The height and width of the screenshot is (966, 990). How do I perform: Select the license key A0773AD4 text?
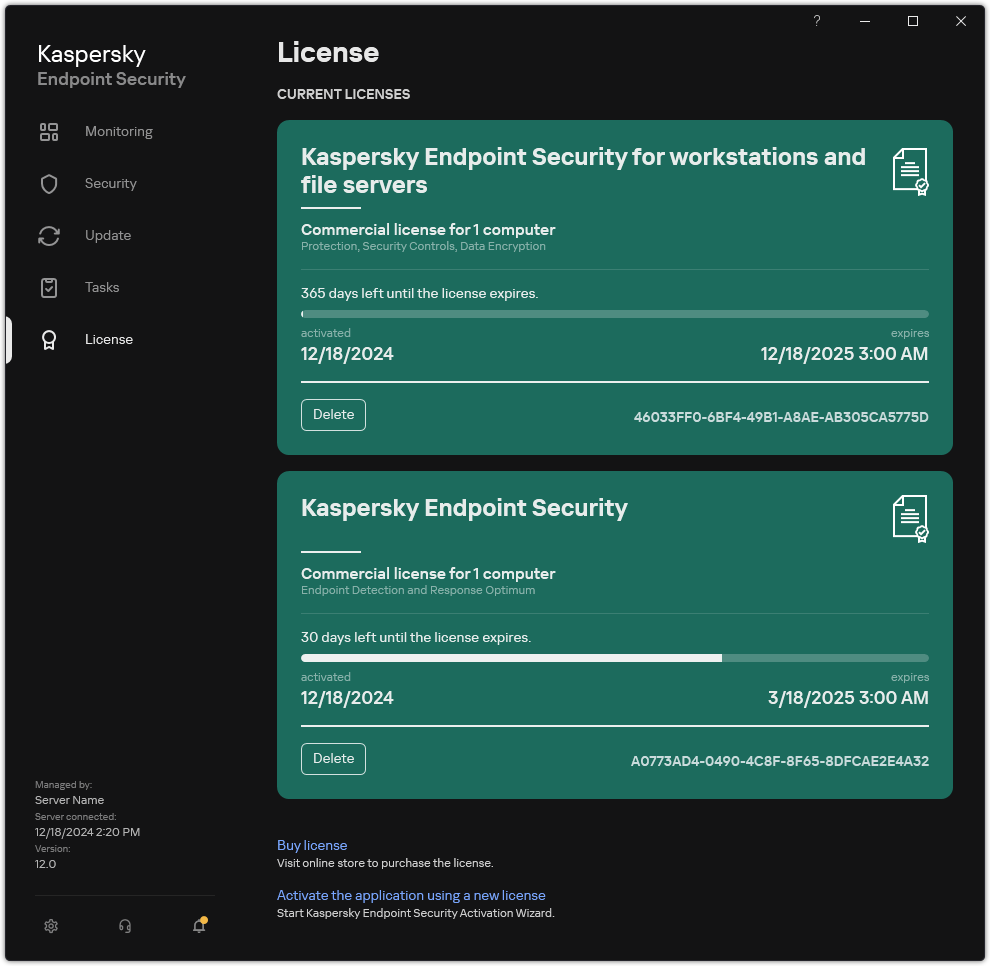tap(779, 760)
